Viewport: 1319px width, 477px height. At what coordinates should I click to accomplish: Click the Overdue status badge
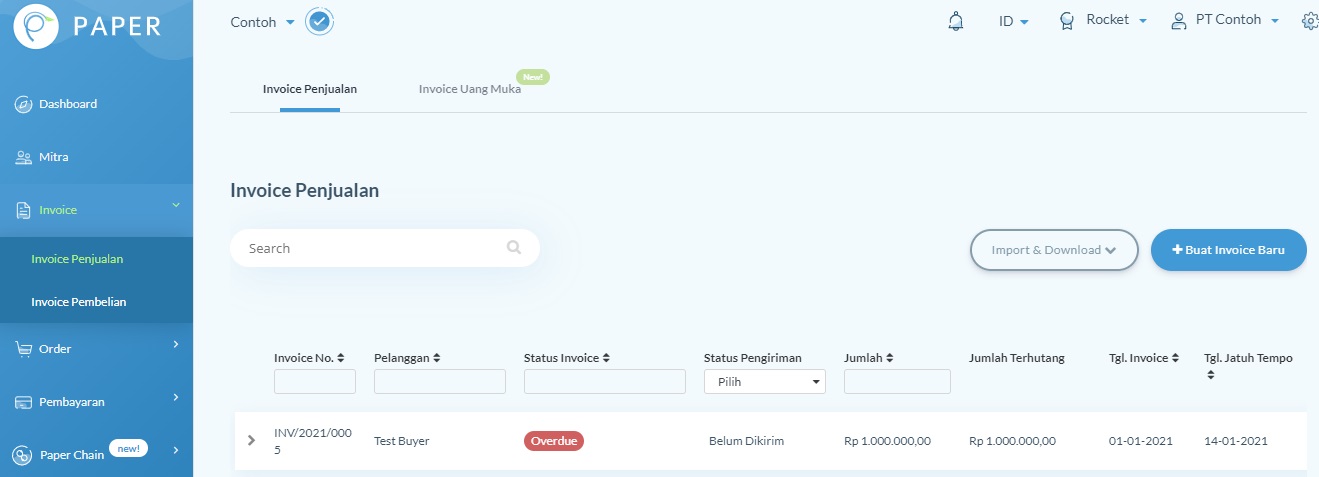[x=554, y=441]
